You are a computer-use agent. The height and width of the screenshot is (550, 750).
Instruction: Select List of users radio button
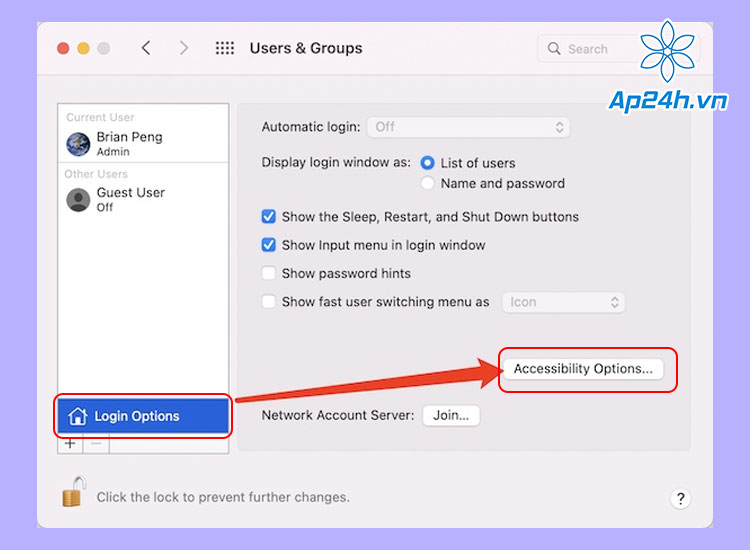(x=427, y=163)
